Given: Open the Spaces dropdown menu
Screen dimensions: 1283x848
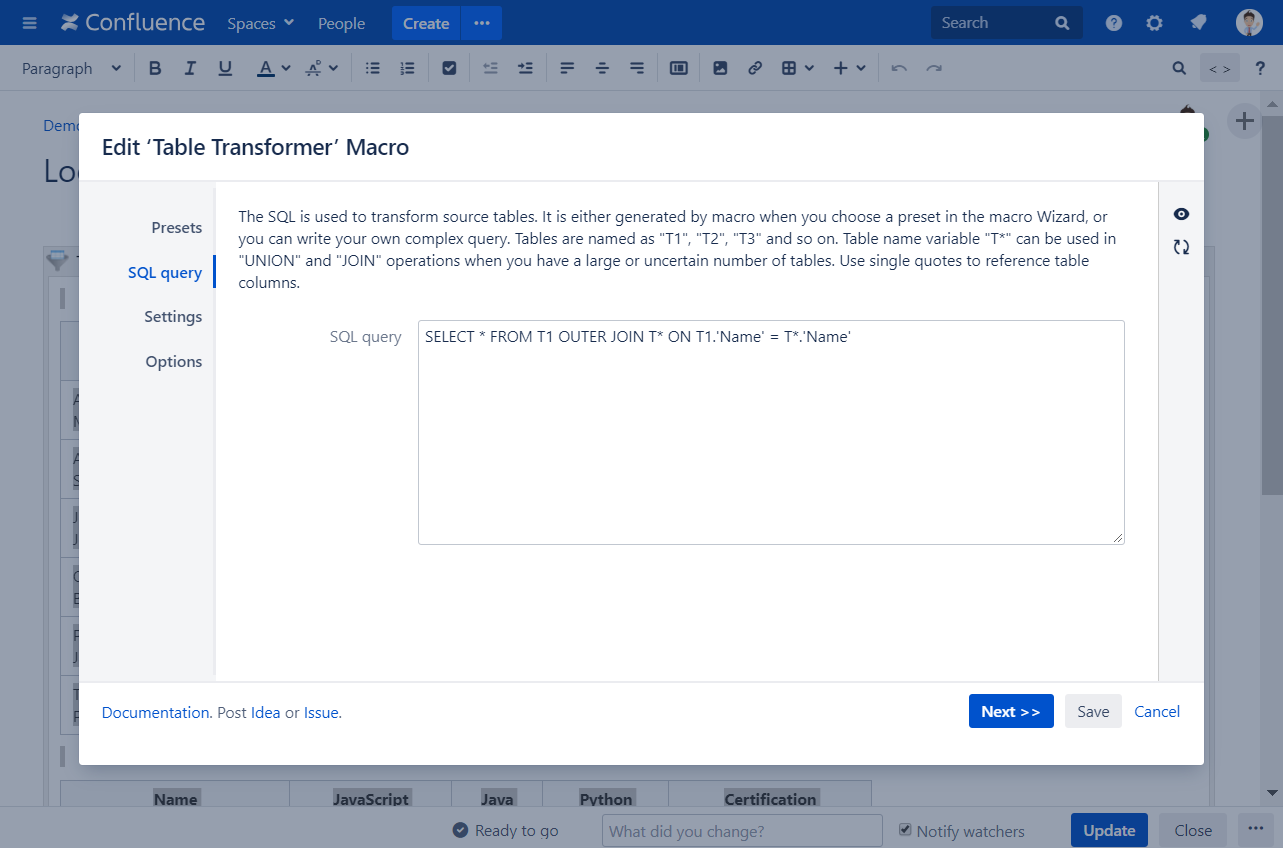Looking at the screenshot, I should tap(260, 23).
